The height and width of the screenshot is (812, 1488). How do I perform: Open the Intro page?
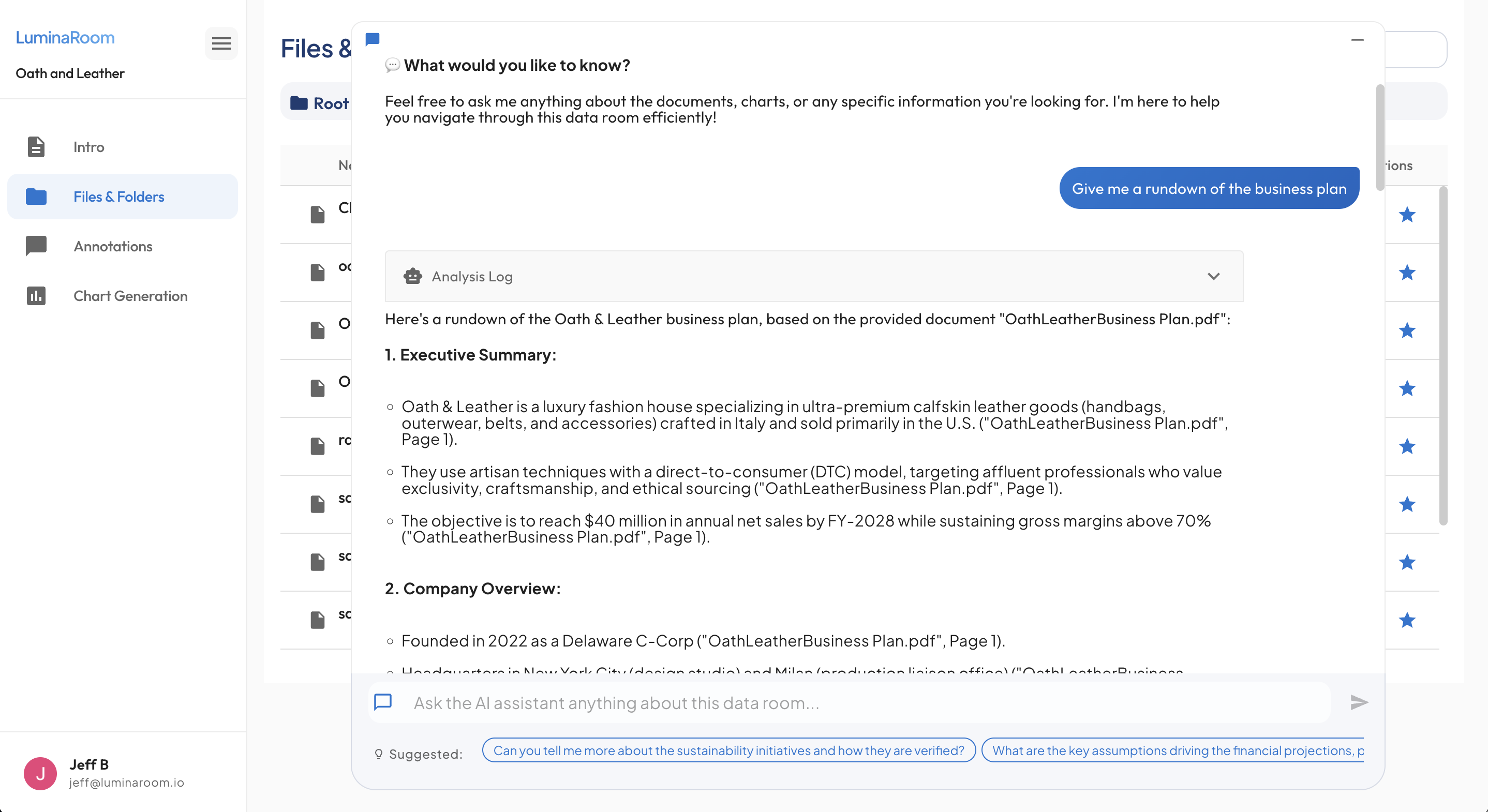123,147
